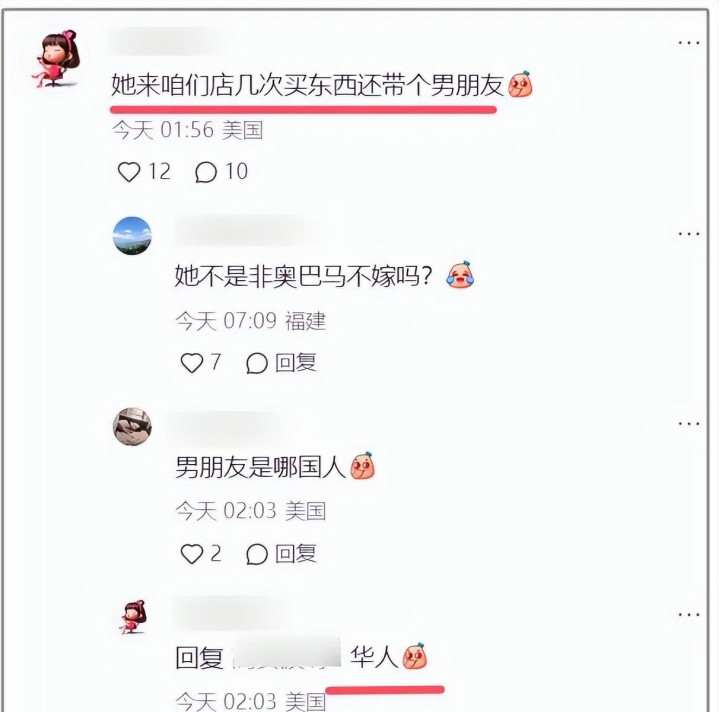Select the comment text 她不是非奥巴马不嫁吗
Screen dimensions: 719x712
pyautogui.click(x=303, y=276)
